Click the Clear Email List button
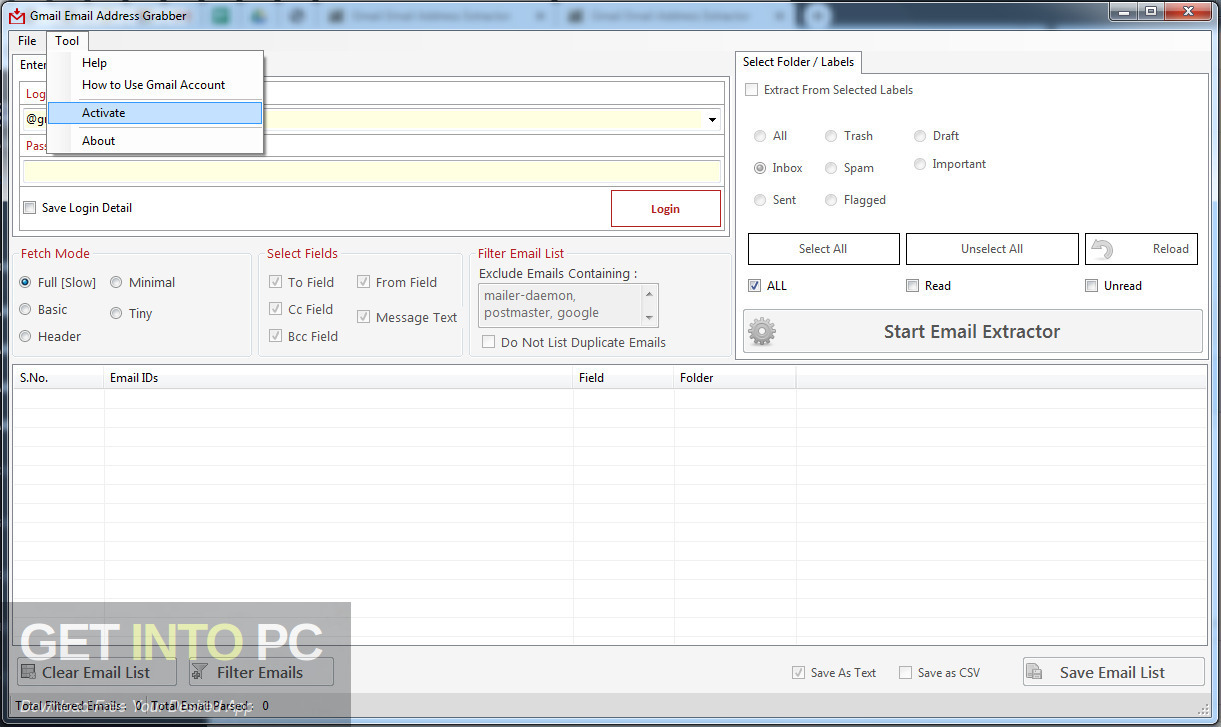The width and height of the screenshot is (1221, 727). (x=96, y=672)
